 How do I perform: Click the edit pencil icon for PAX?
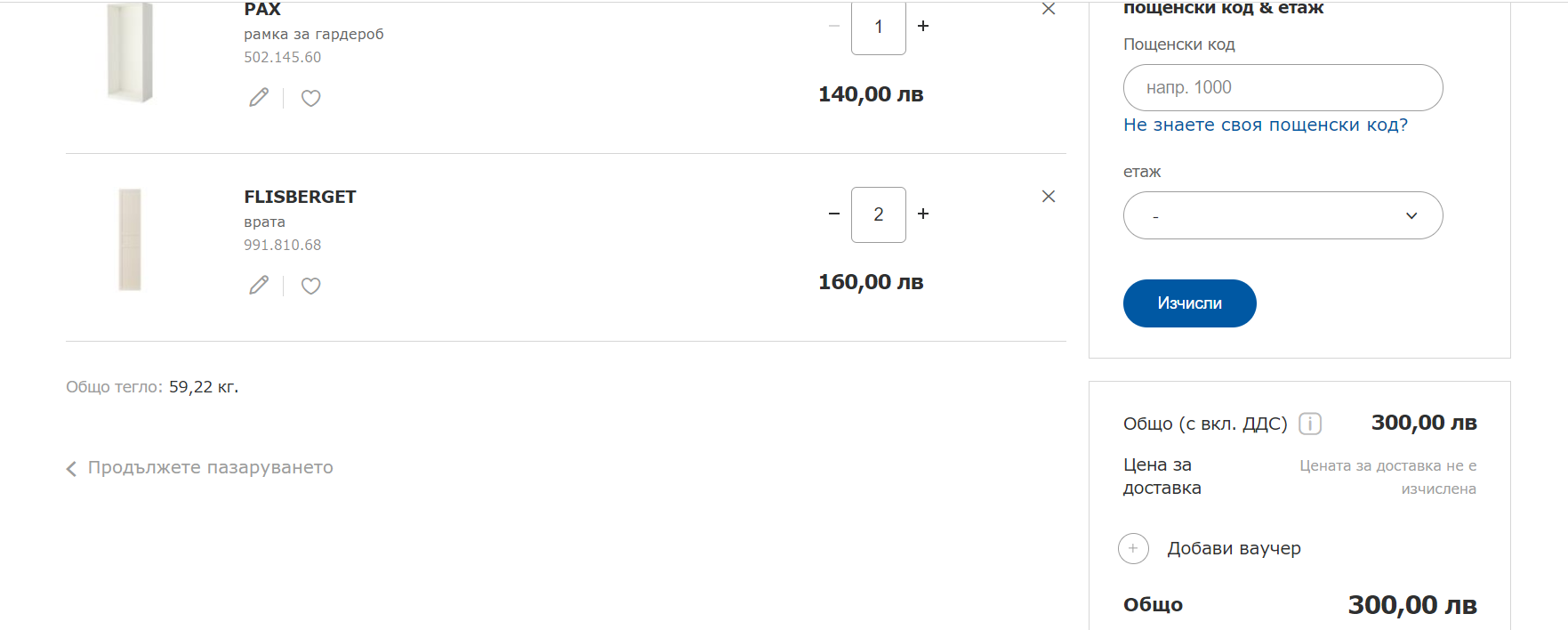(259, 98)
